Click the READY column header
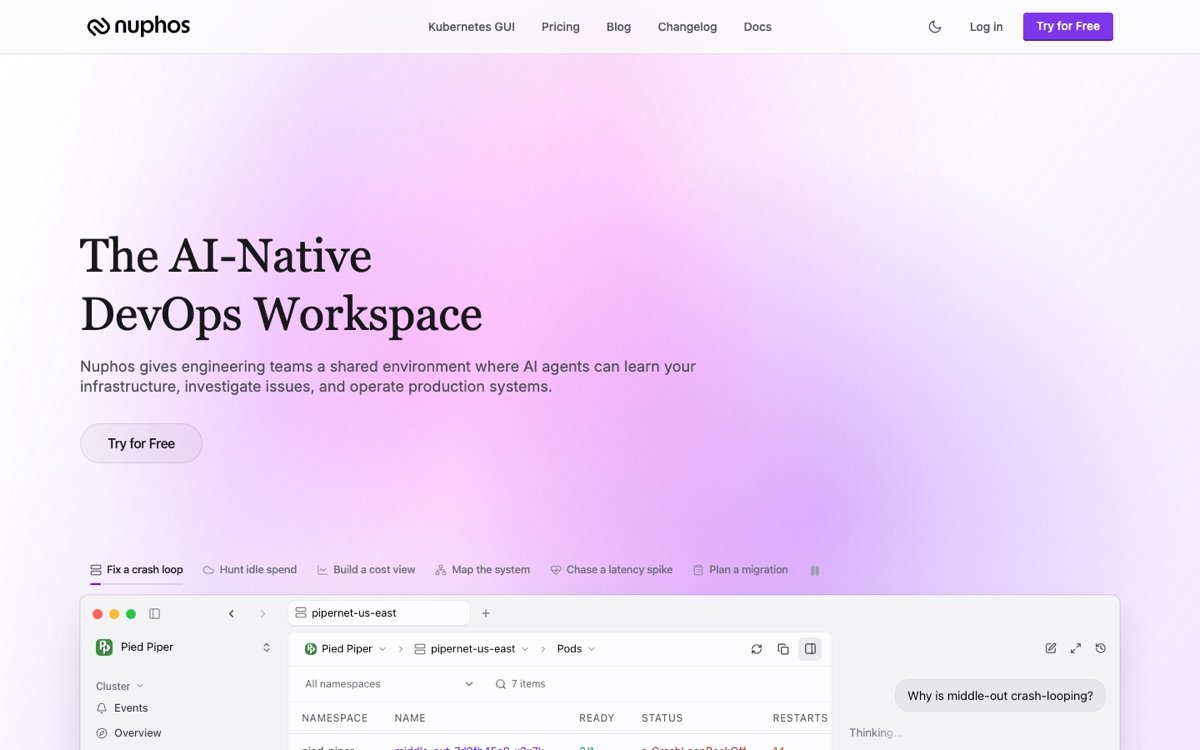 click(597, 718)
